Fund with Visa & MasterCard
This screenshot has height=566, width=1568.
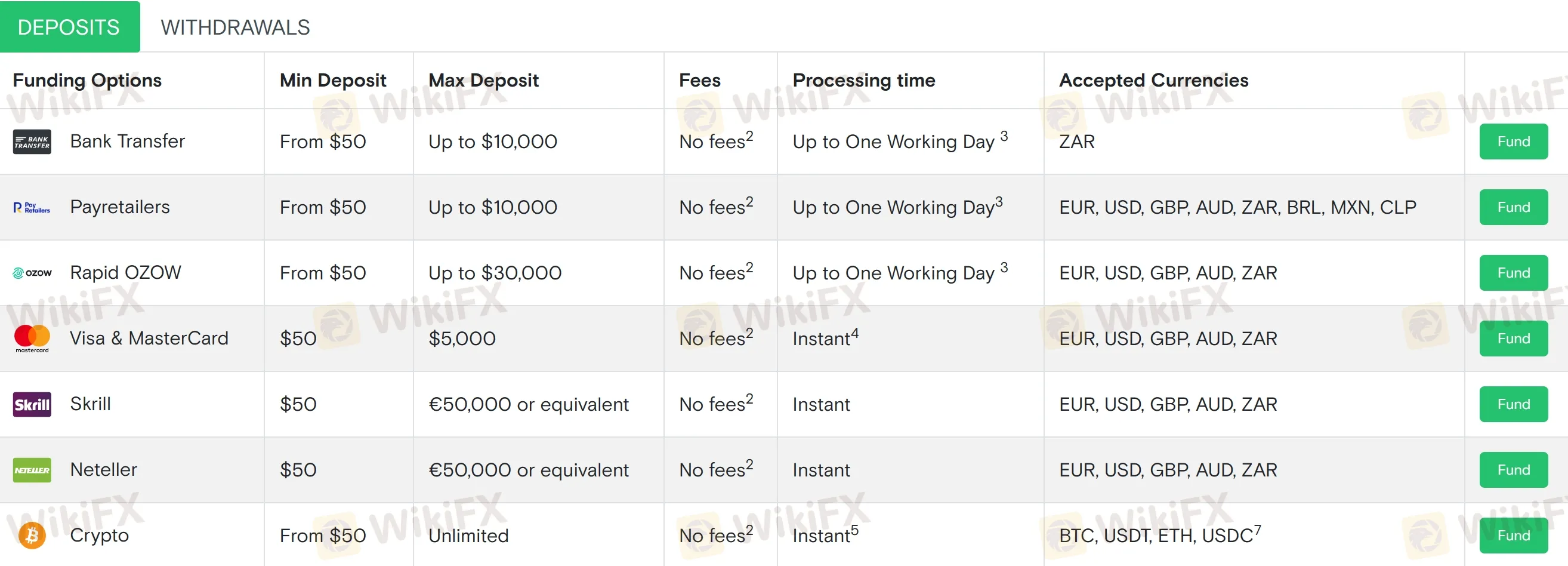(1513, 339)
